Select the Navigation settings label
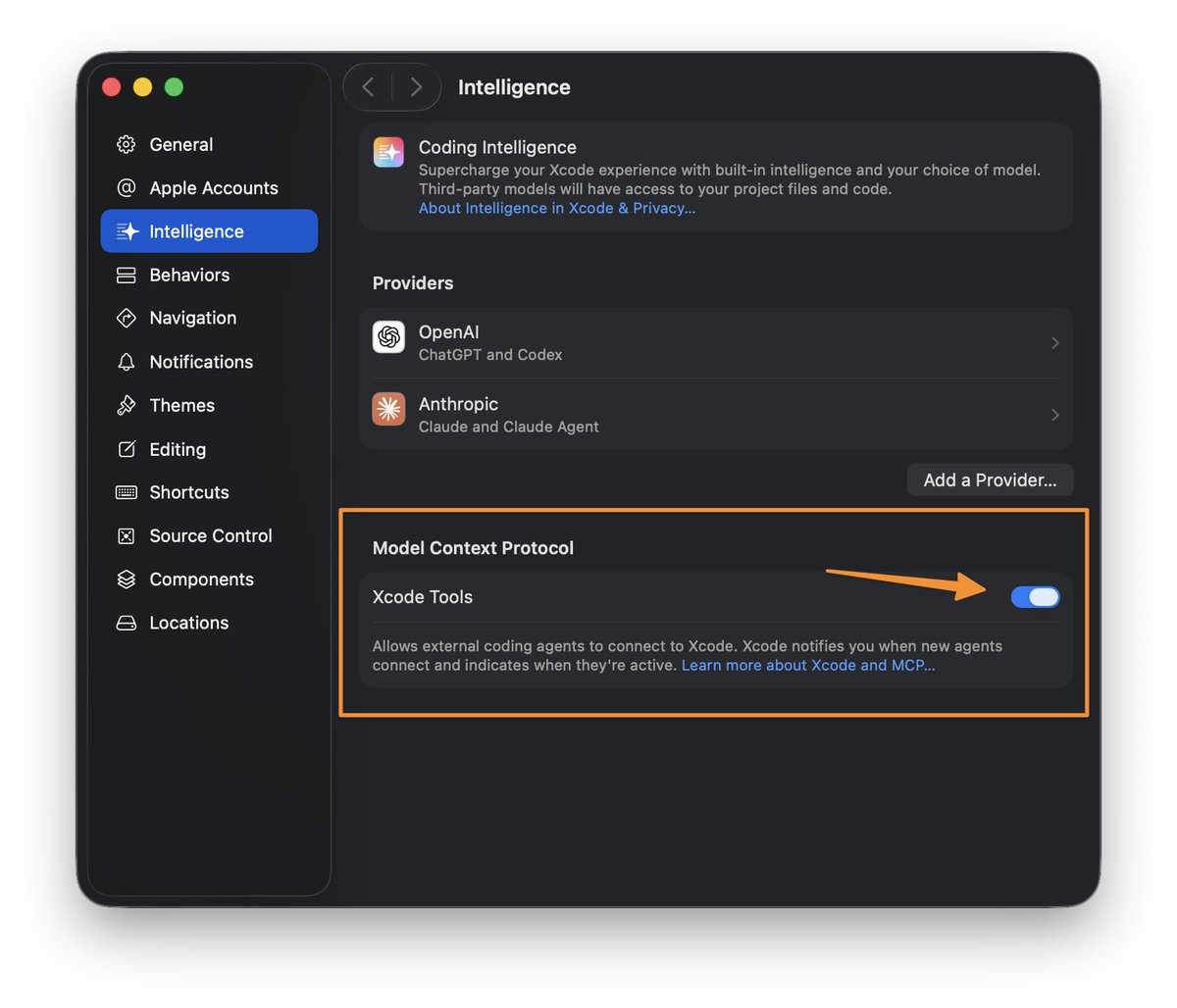Viewport: 1177px width, 1008px height. (193, 318)
